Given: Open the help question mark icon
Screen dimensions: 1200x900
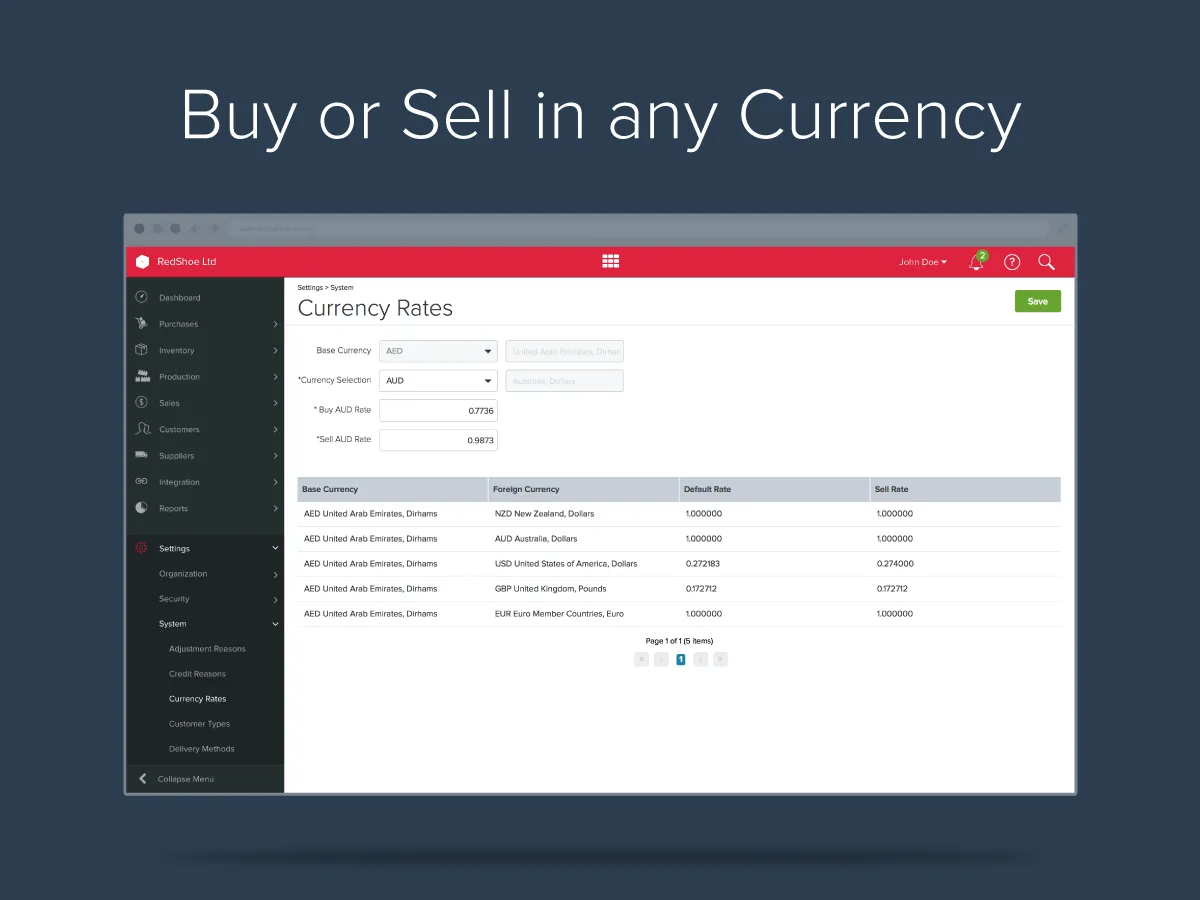Looking at the screenshot, I should point(1012,262).
